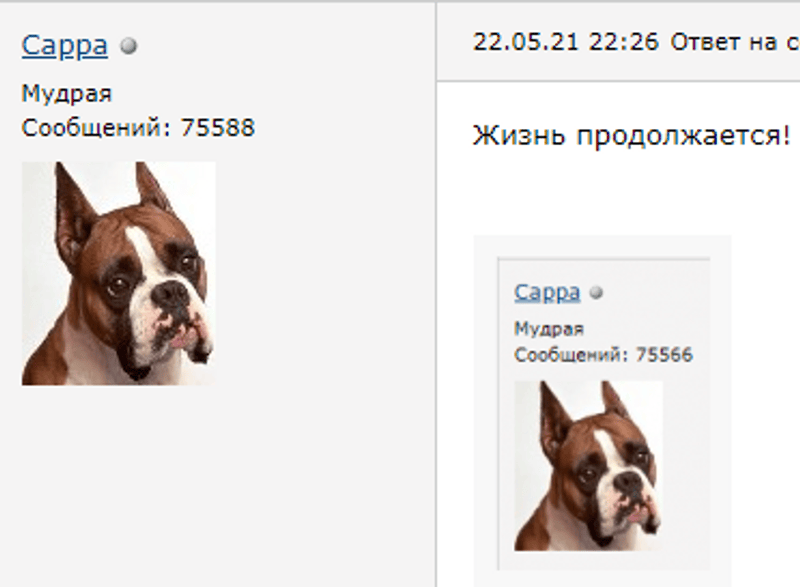This screenshot has width=800, height=587.
Task: Click the Сообщений: 75566 text in the post
Action: coord(604,354)
